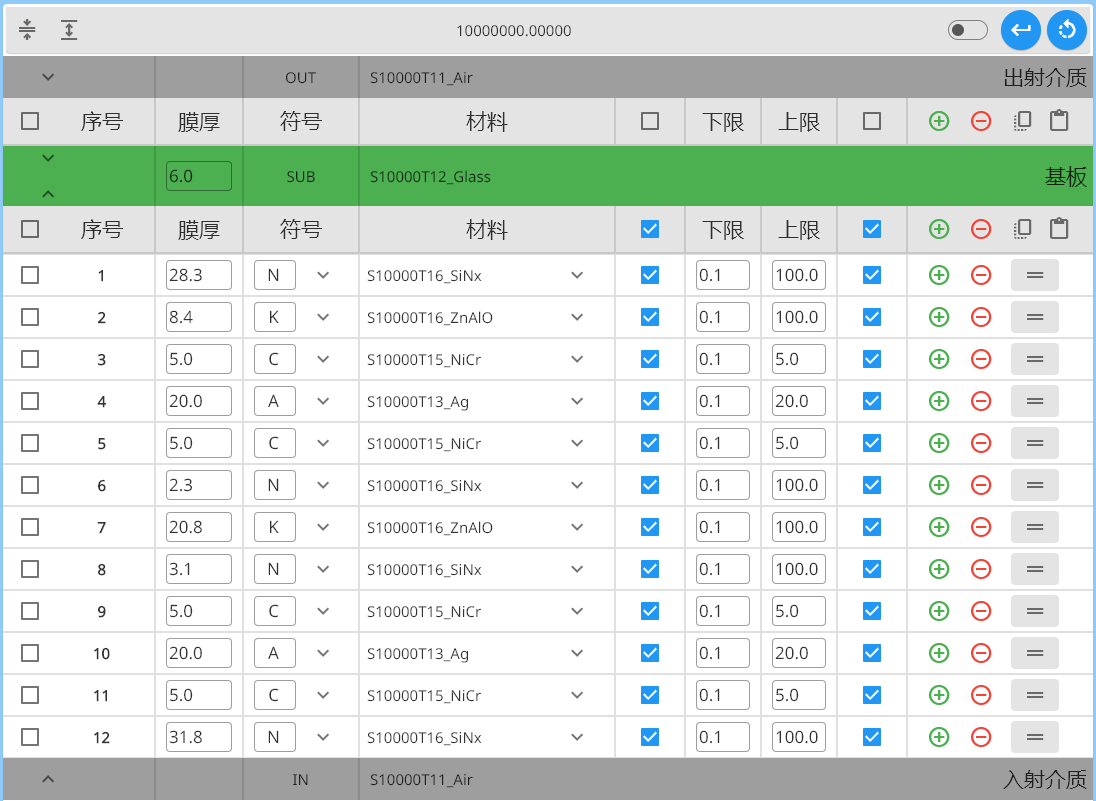Click the collapse-all rows icon in toolbar
The height and width of the screenshot is (801, 1096).
[27, 30]
